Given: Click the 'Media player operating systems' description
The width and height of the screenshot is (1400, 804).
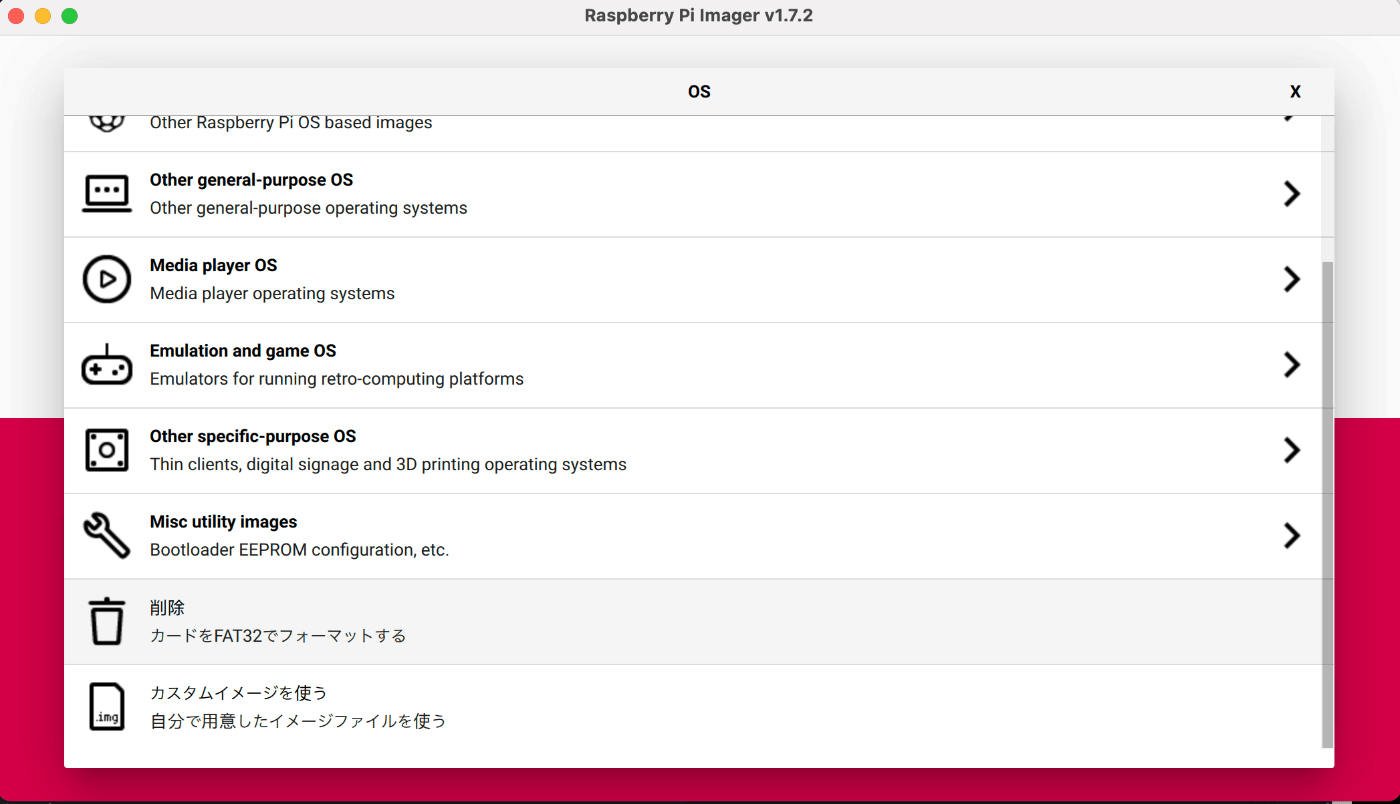Looking at the screenshot, I should pos(272,294).
